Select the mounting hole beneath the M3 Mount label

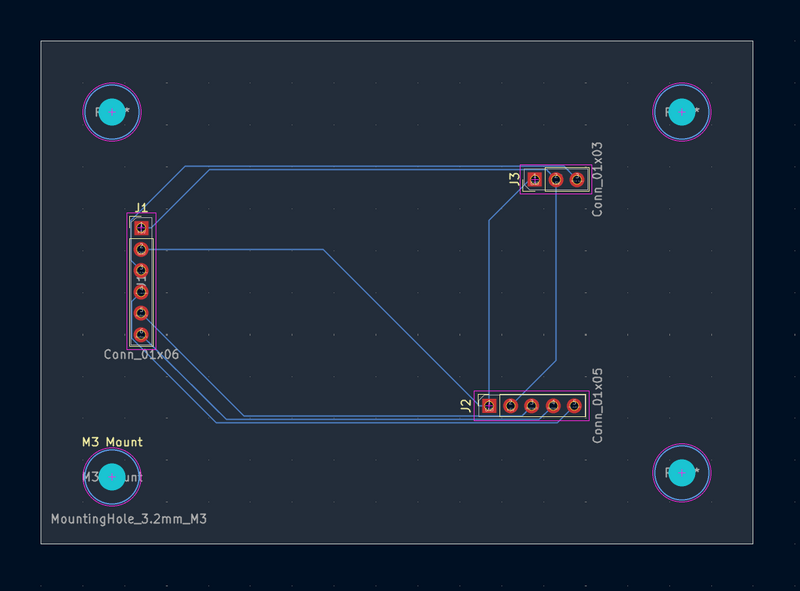tap(112, 477)
